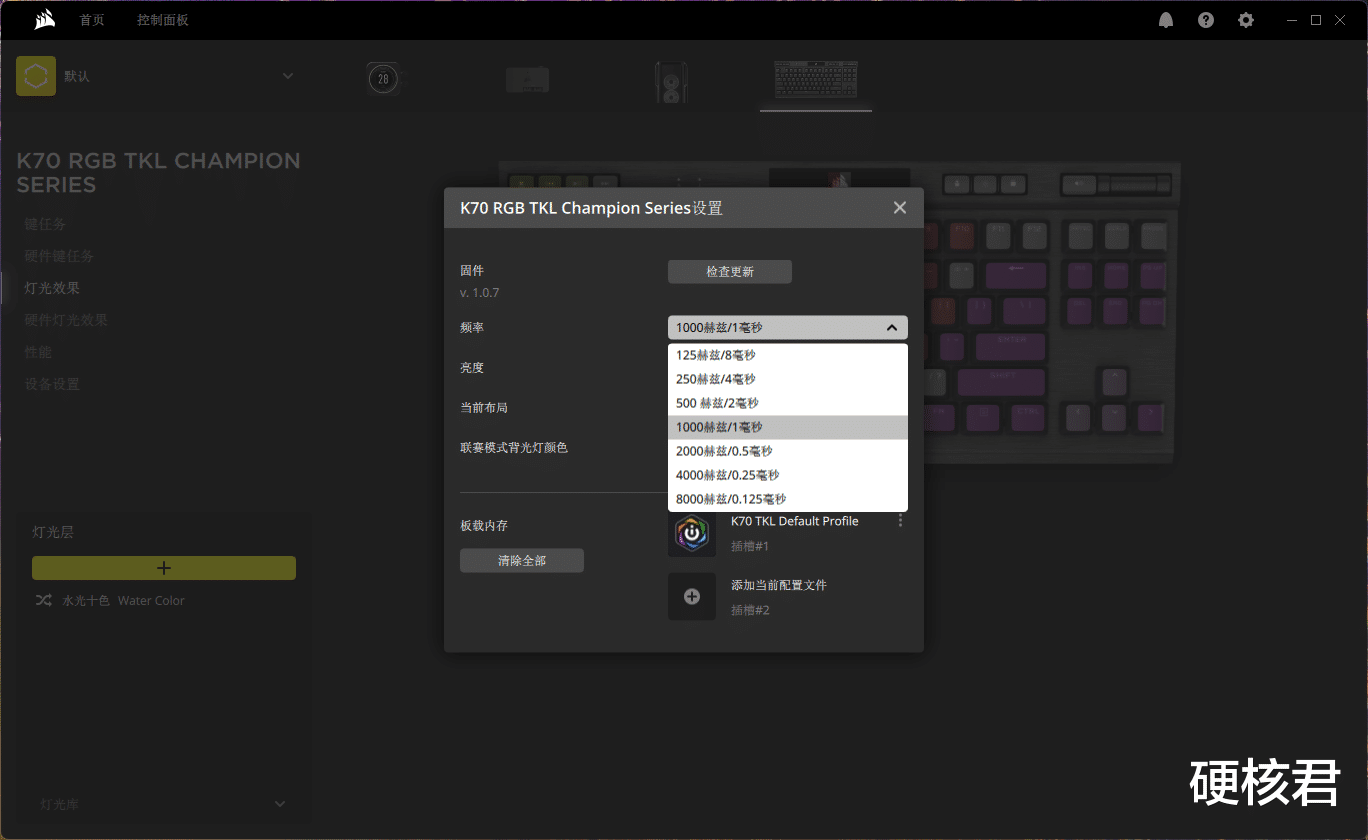Select the speaker device at the top
1368x840 pixels.
pos(671,82)
